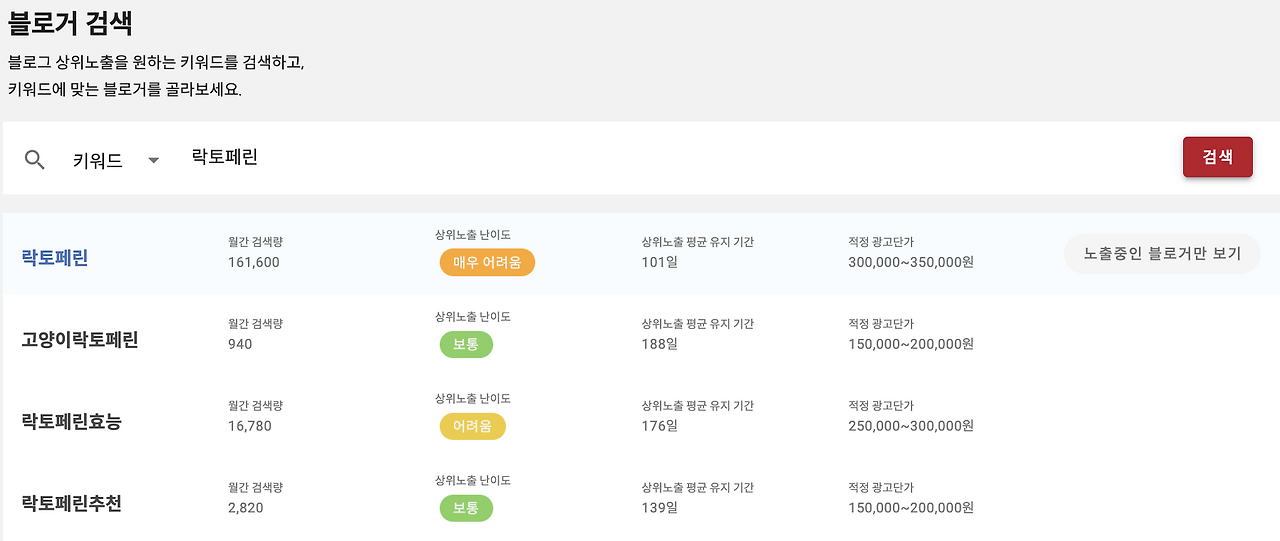Click the 139일 average duration value
The height and width of the screenshot is (541, 1280).
coord(659,508)
